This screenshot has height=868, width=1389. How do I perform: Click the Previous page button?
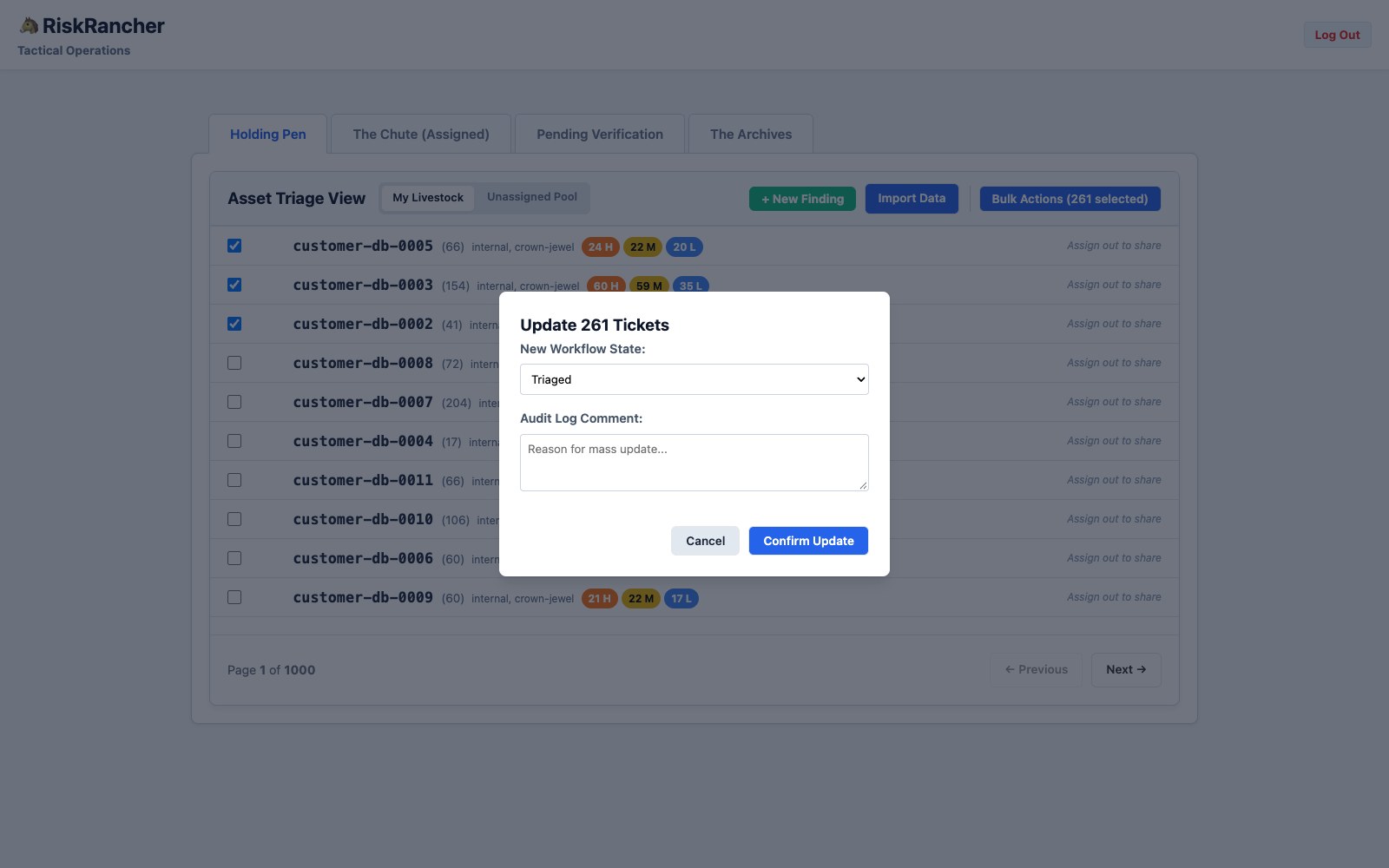tap(1036, 669)
